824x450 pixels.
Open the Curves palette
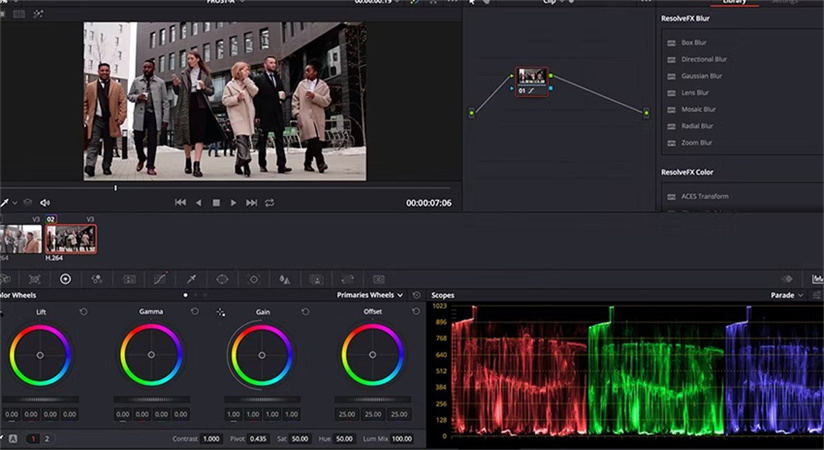click(159, 279)
